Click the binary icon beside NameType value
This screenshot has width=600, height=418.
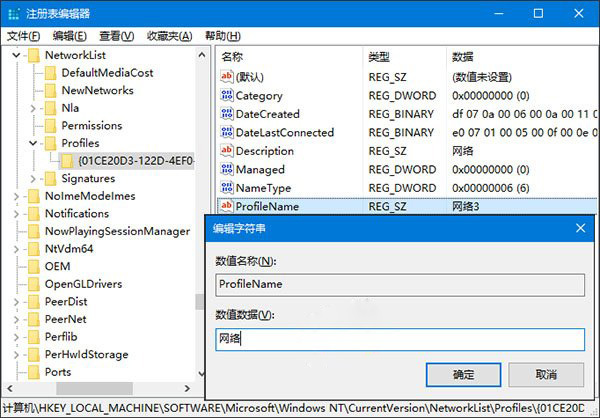[x=227, y=188]
